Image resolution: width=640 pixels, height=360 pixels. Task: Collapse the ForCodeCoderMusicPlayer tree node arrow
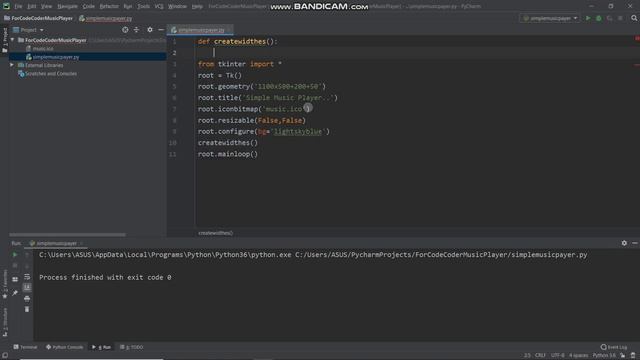(x=13, y=40)
